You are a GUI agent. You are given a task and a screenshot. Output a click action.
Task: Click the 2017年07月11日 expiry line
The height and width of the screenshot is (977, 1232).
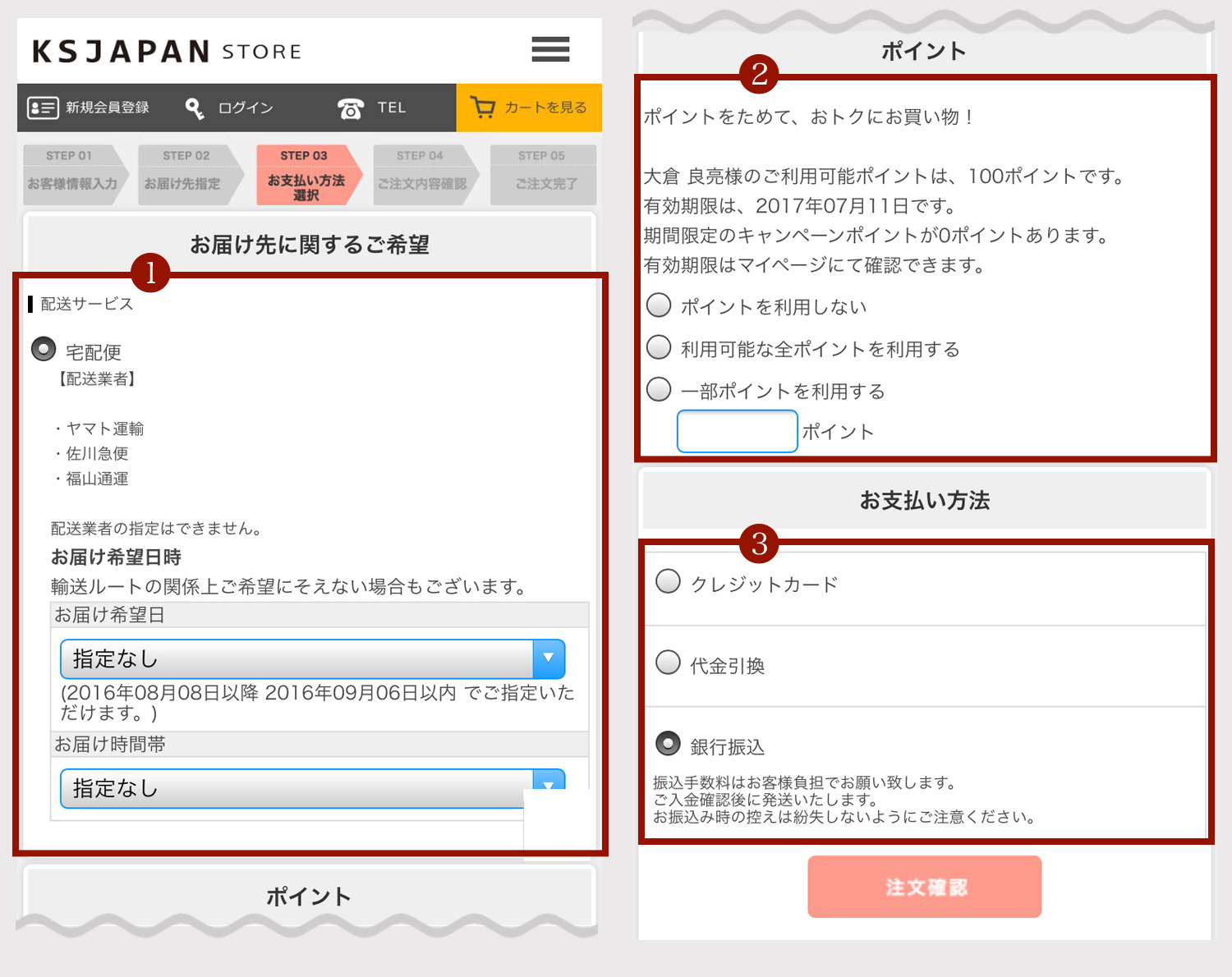(800, 206)
